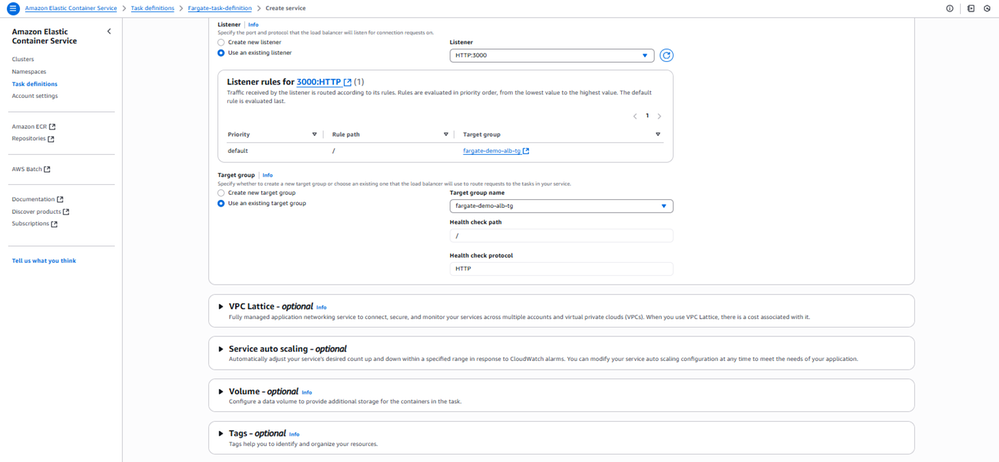Click the panel layout icon in top bar
The image size is (999, 462).
(x=971, y=8)
